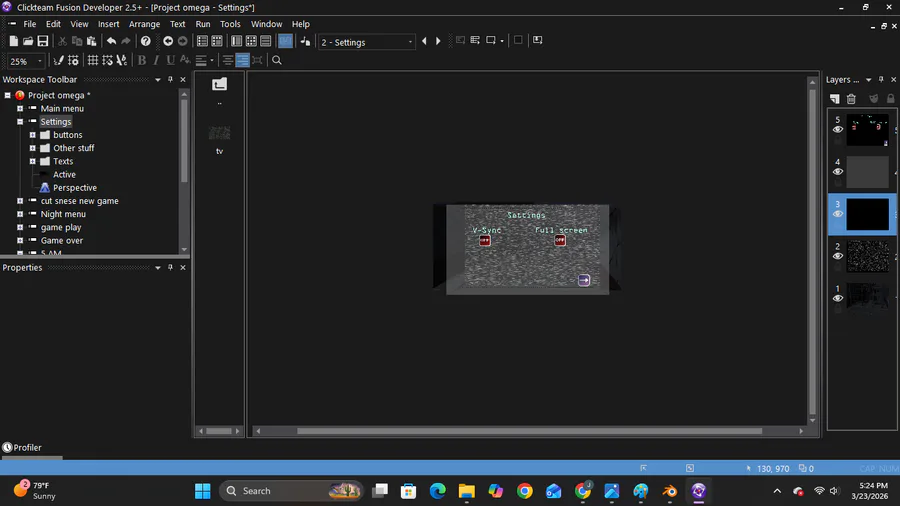
Task: Click the horizontal scrollbar of the frame editor
Action: coord(529,431)
